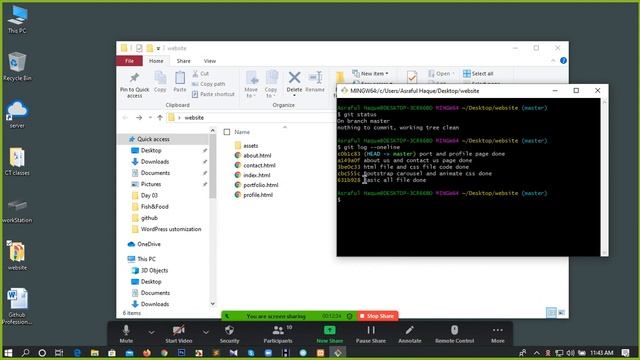Select profile.html file
640x360 pixels.
coord(258,195)
